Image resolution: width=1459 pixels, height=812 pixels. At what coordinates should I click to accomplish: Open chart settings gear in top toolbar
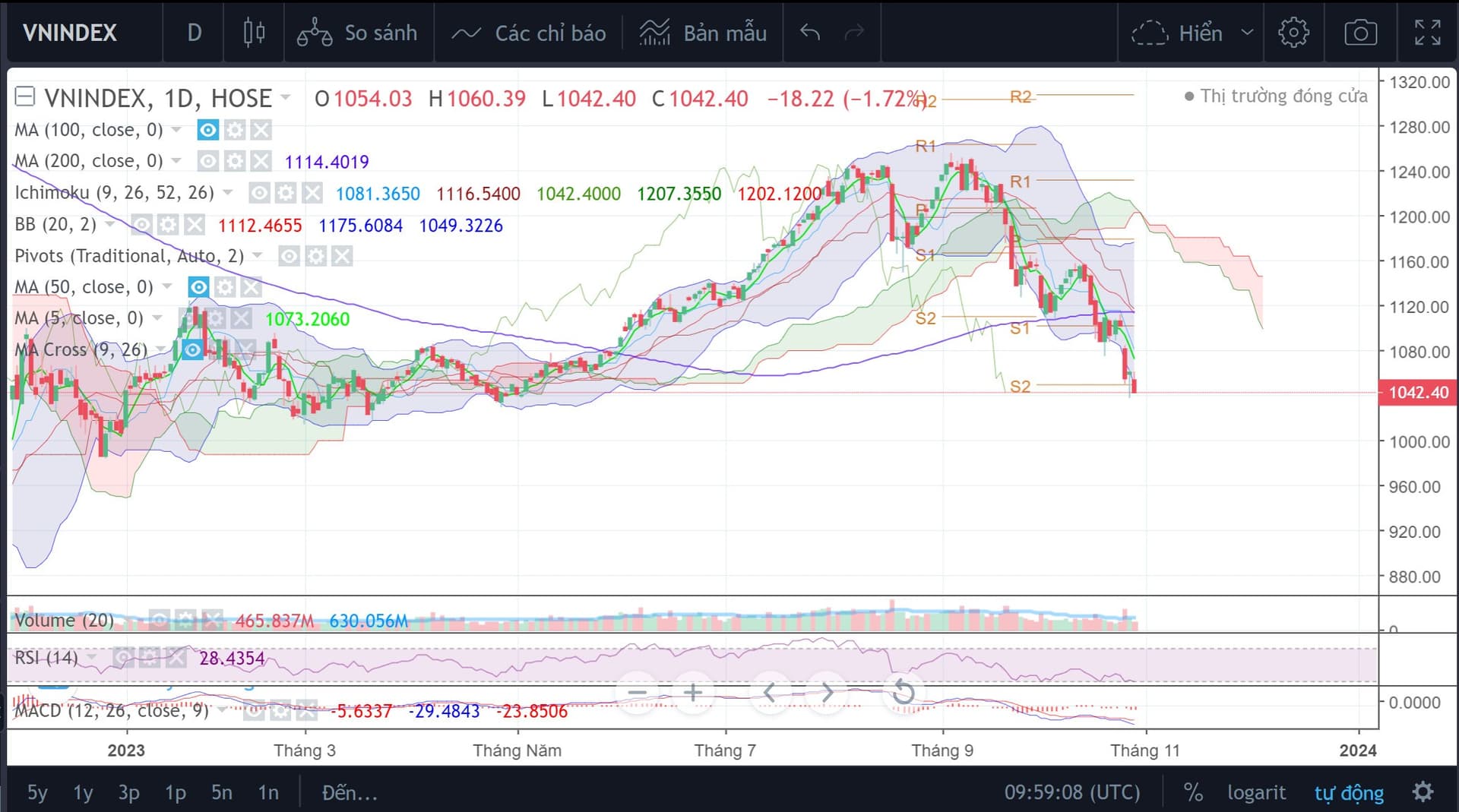click(1293, 33)
